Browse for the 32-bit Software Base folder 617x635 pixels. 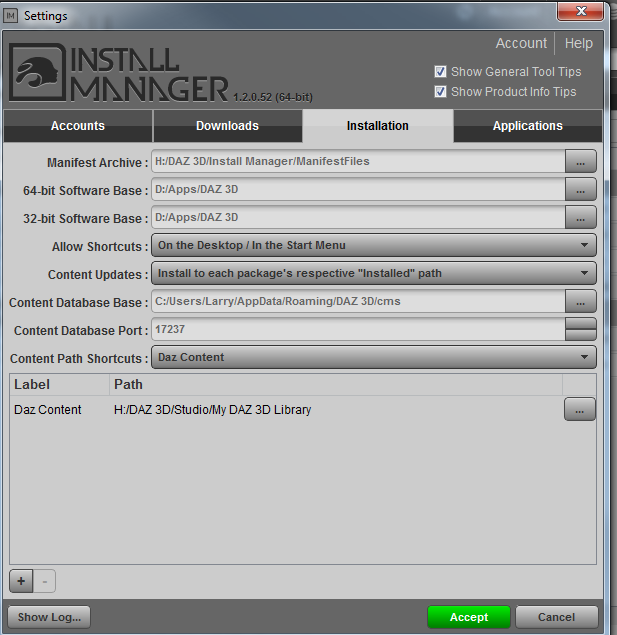tap(580, 217)
